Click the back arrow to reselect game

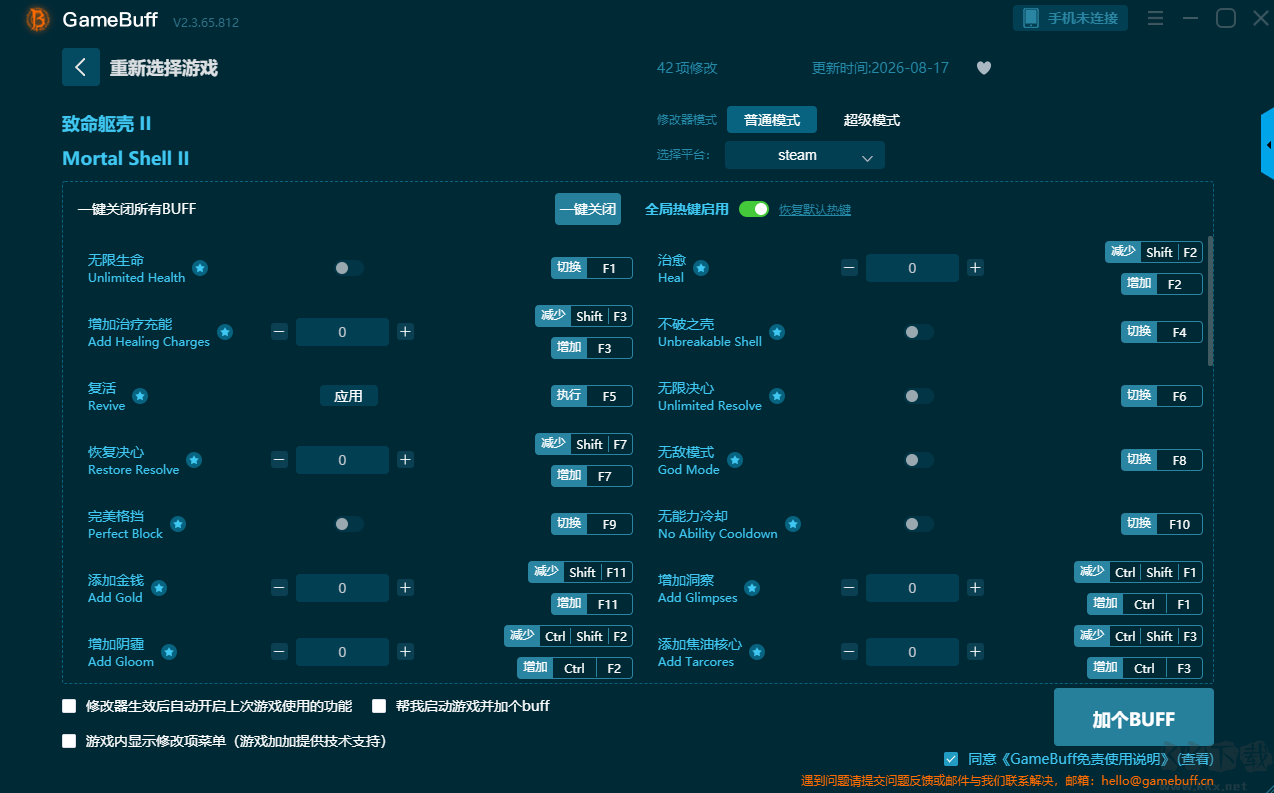(81, 67)
